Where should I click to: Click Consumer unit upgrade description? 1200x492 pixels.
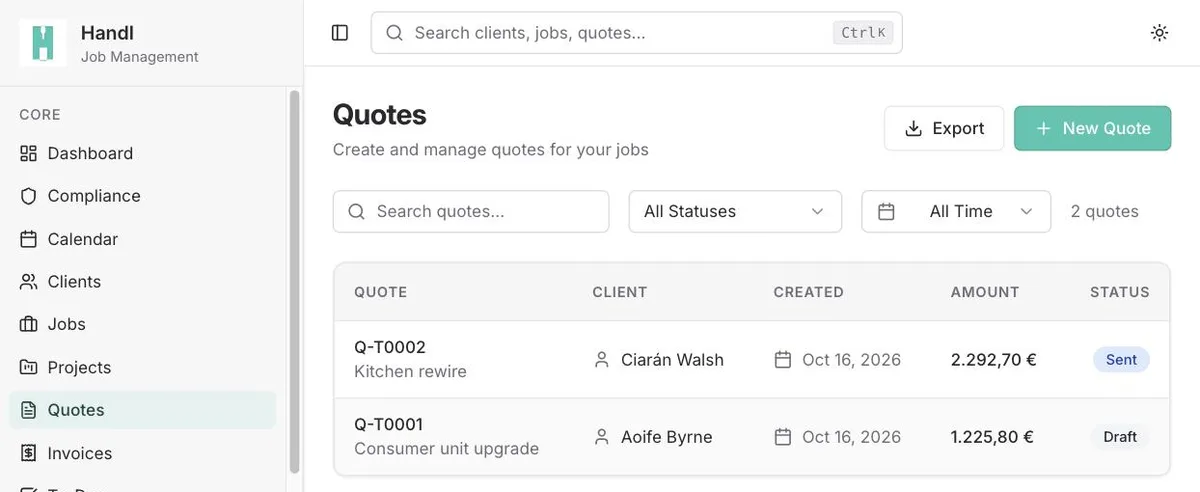click(446, 448)
